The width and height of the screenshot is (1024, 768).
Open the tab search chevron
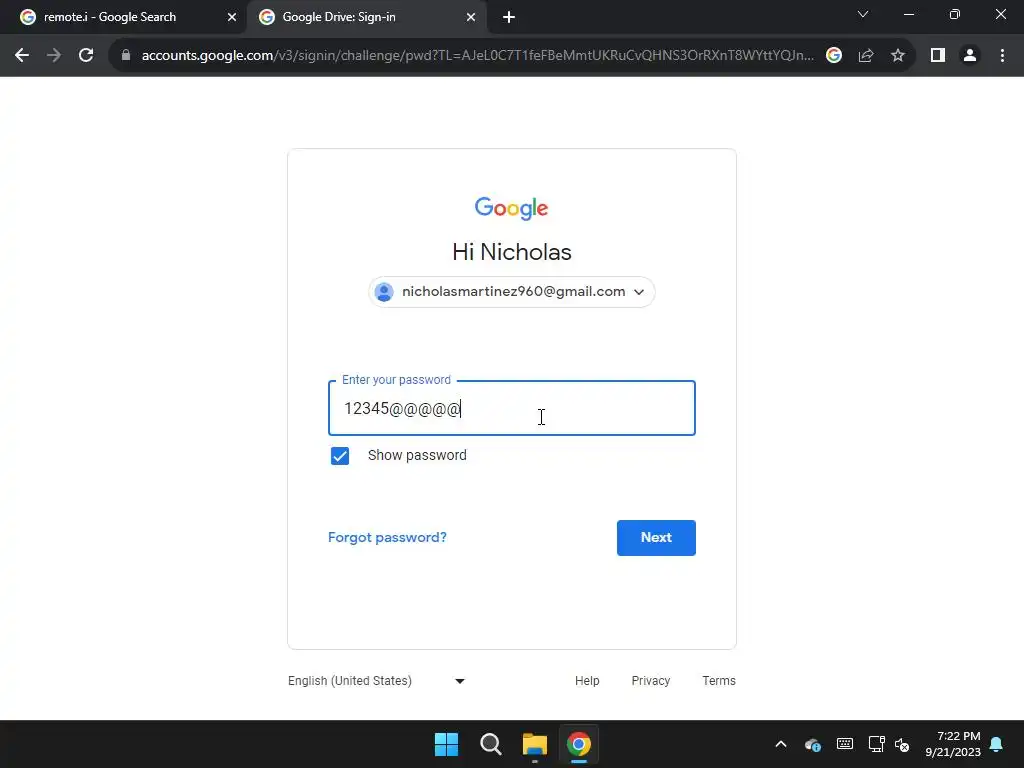(863, 14)
